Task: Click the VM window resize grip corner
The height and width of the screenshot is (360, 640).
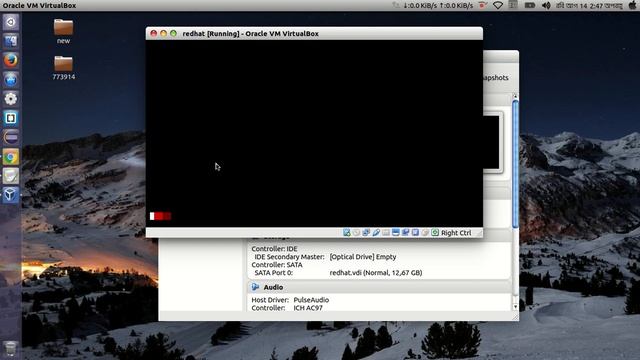Action: pyautogui.click(x=479, y=233)
